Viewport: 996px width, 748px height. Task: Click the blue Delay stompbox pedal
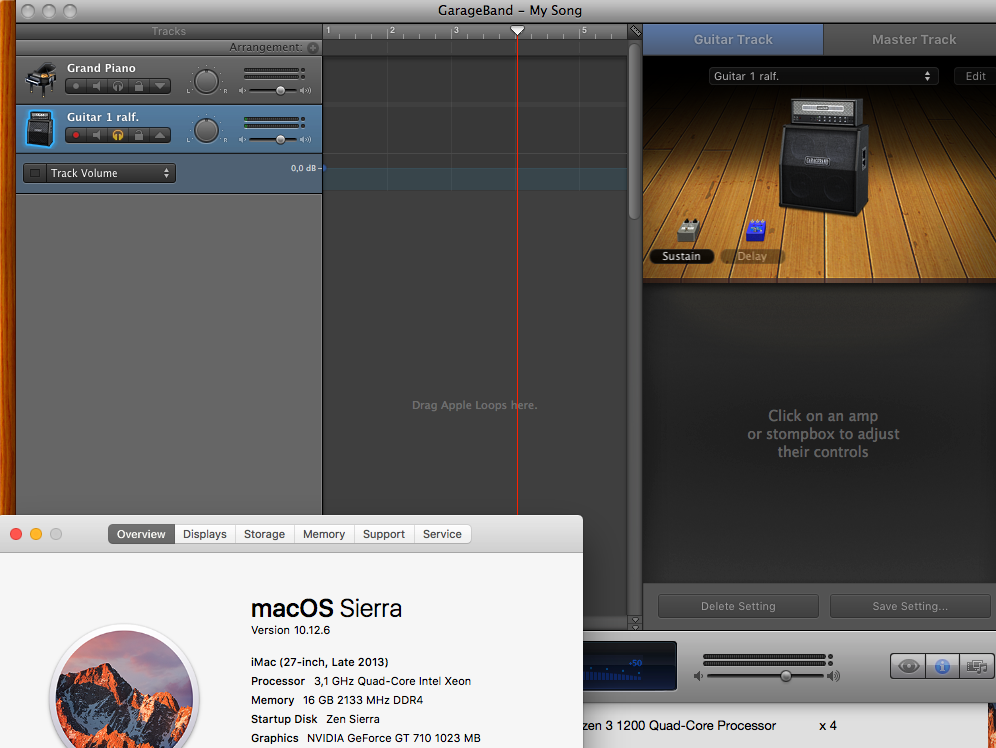(756, 231)
